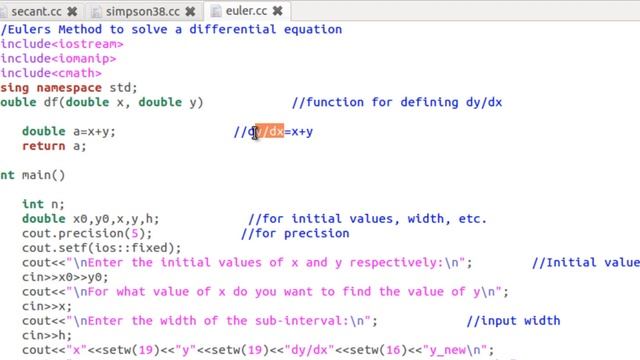Click the include<iostream> line

tap(62, 44)
